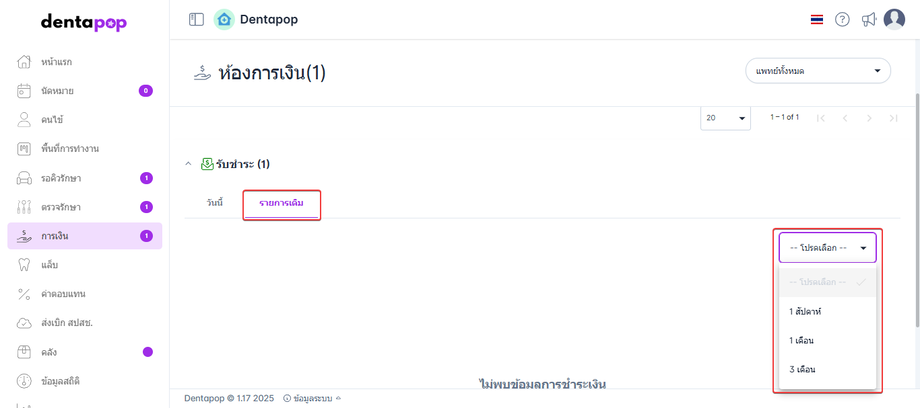Open แพทย์ทั้งหมด doctor filter dropdown
Screen dimensions: 920x408
pyautogui.click(x=817, y=71)
